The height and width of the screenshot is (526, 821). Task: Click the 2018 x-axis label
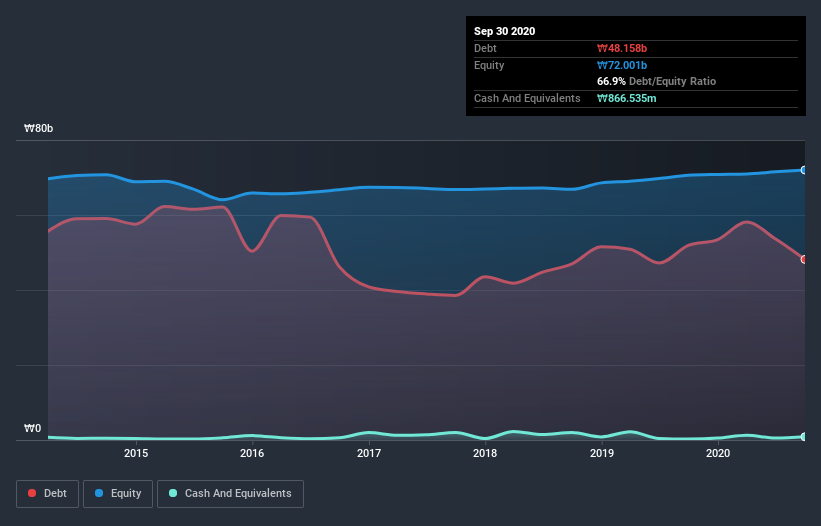click(x=485, y=453)
